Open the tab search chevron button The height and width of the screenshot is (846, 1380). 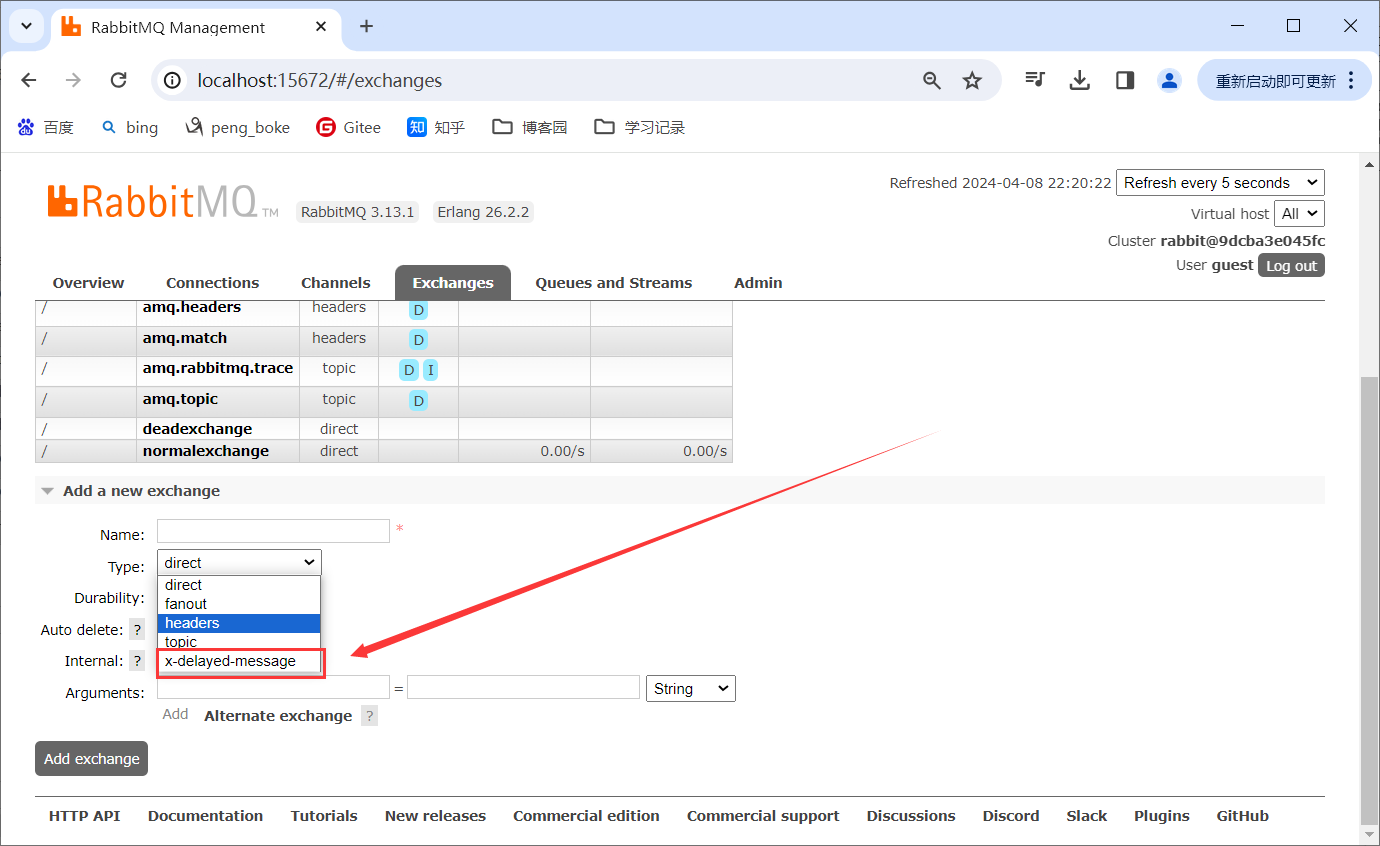click(x=26, y=26)
